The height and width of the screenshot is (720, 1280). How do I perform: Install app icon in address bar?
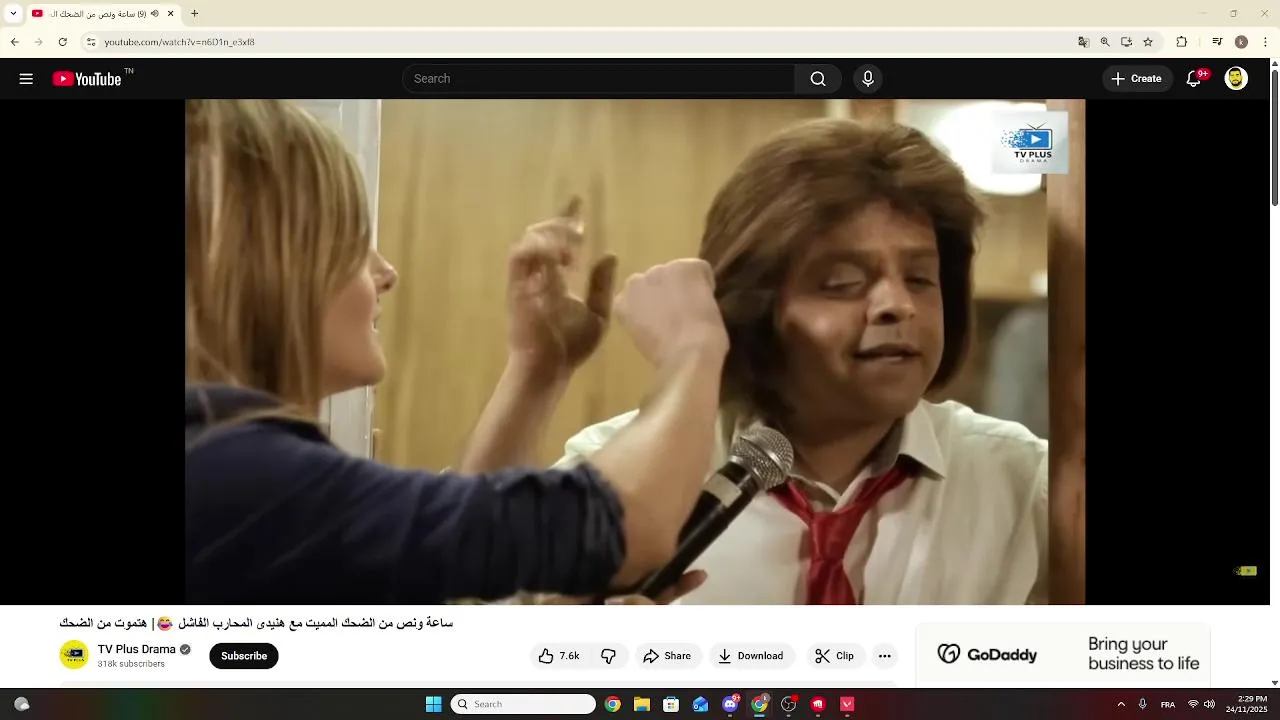coord(1126,42)
